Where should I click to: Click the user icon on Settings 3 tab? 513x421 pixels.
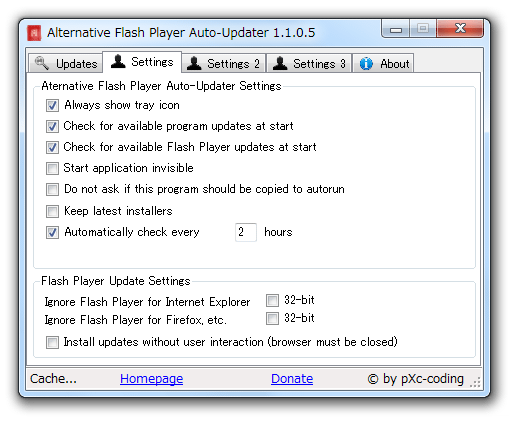point(280,63)
